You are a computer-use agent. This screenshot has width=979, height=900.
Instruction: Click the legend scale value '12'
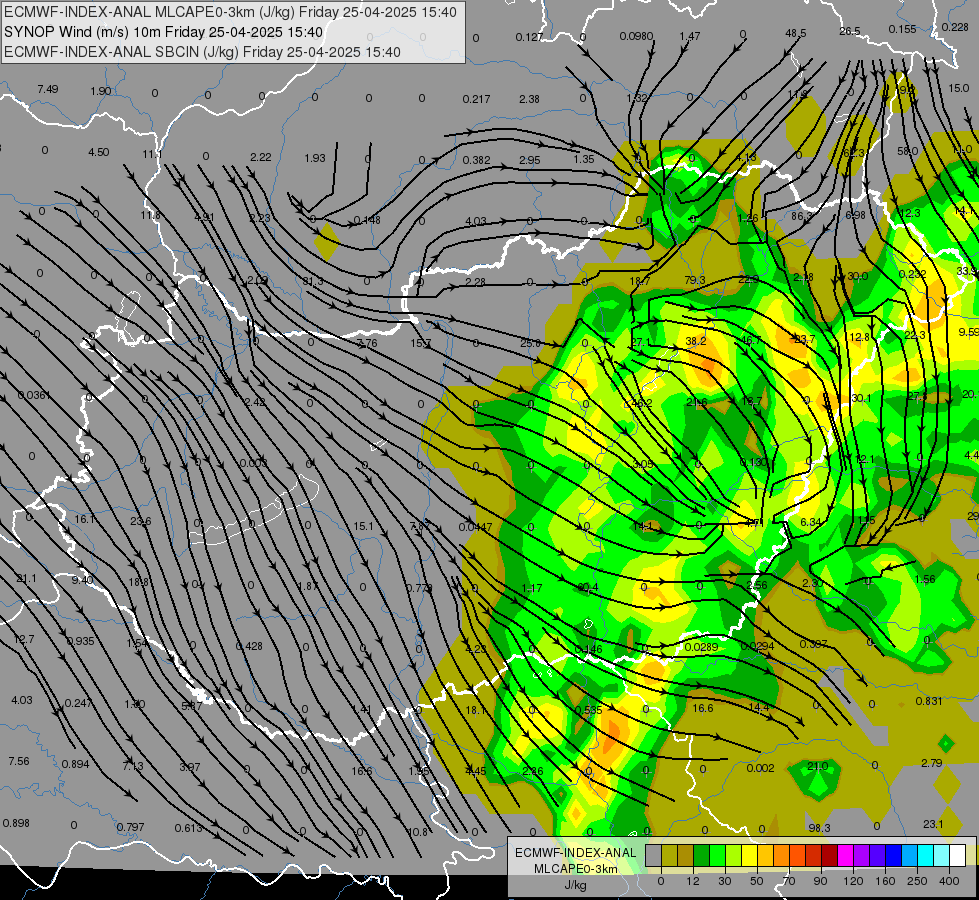(693, 881)
